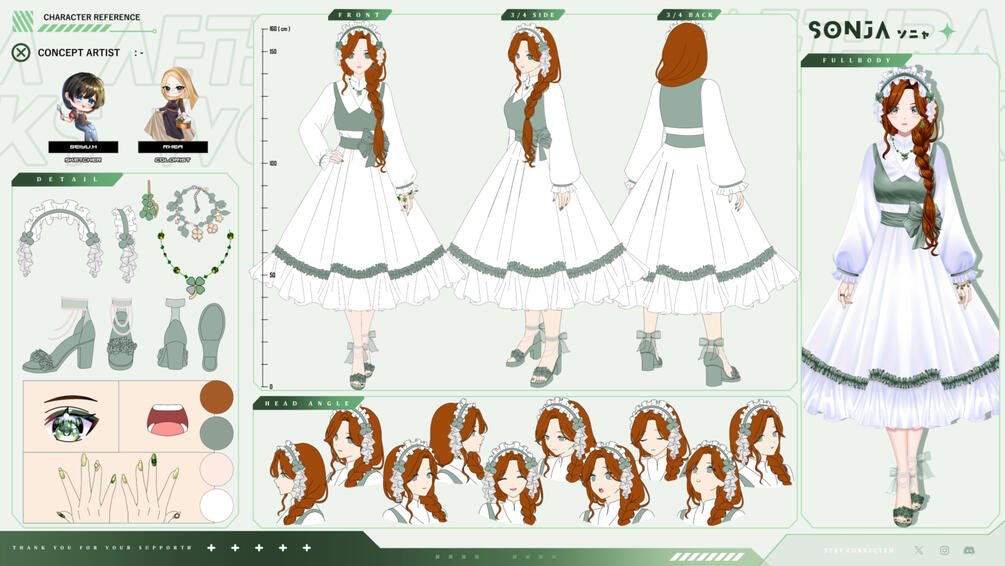The height and width of the screenshot is (566, 1005).
Task: Select the FRONT view label
Action: (359, 14)
